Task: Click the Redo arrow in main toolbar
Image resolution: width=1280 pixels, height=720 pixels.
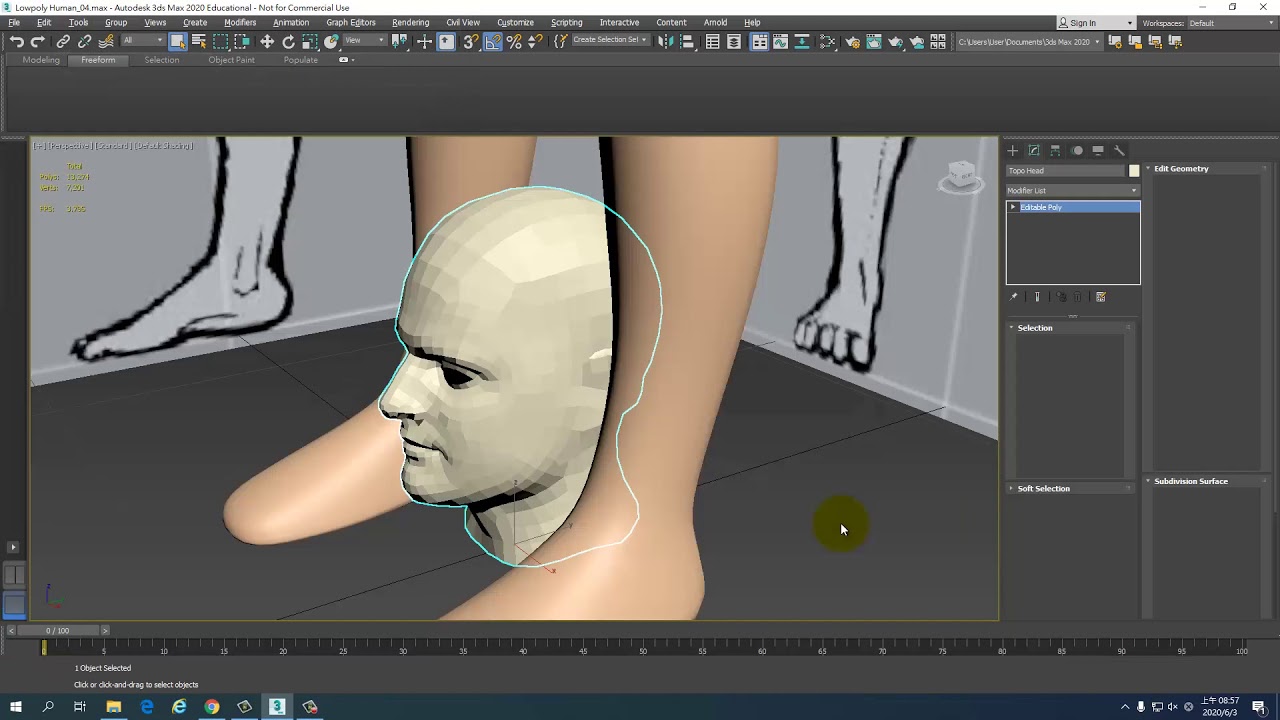Action: tap(38, 41)
